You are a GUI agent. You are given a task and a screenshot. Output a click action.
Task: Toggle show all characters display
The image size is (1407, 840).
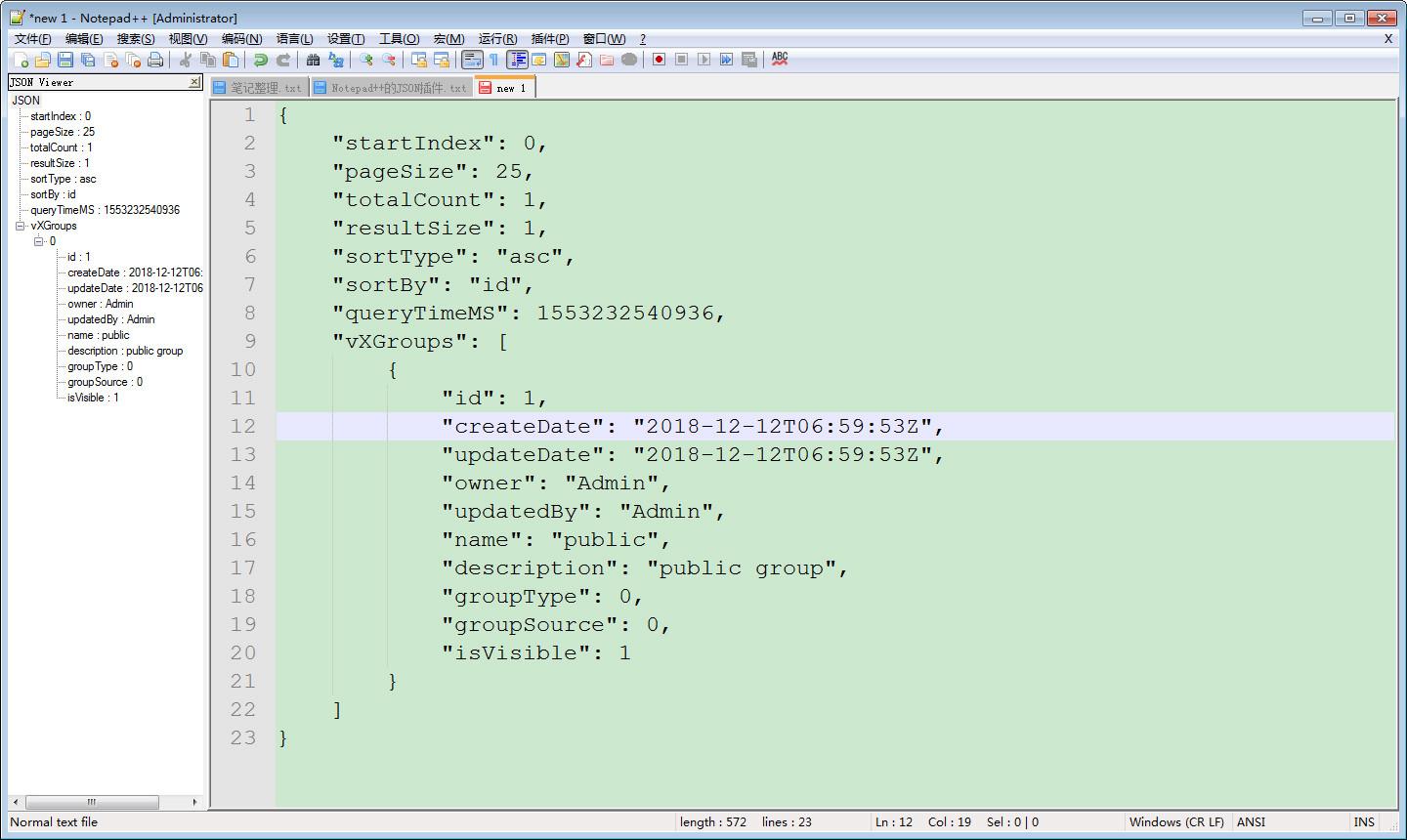(495, 60)
